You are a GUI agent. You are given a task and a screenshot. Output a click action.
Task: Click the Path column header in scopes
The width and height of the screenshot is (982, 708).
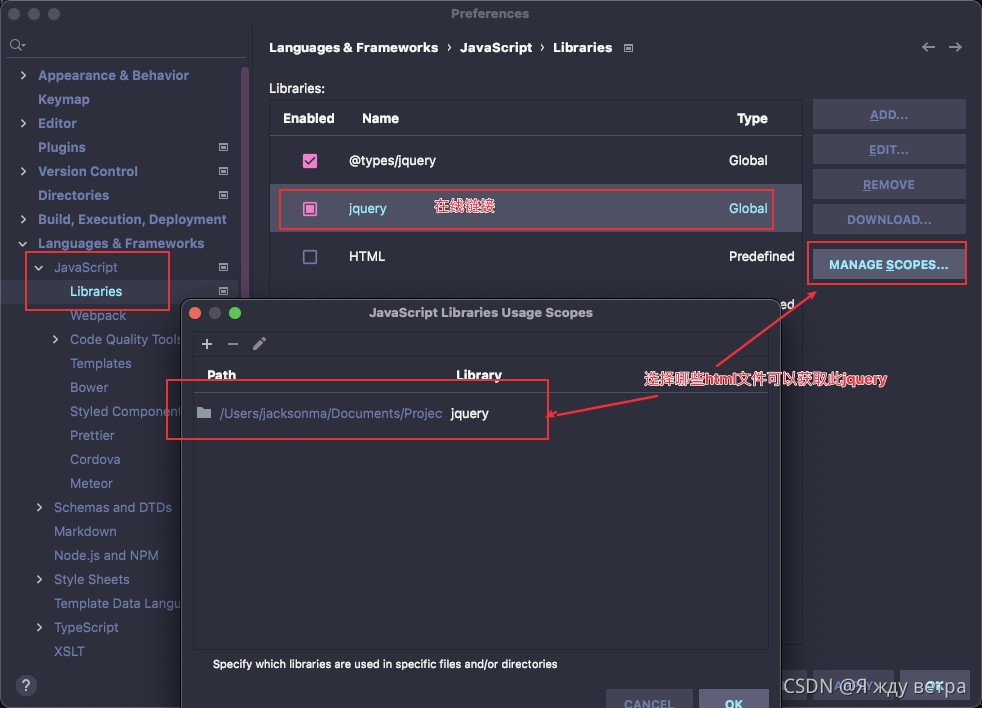(x=222, y=375)
